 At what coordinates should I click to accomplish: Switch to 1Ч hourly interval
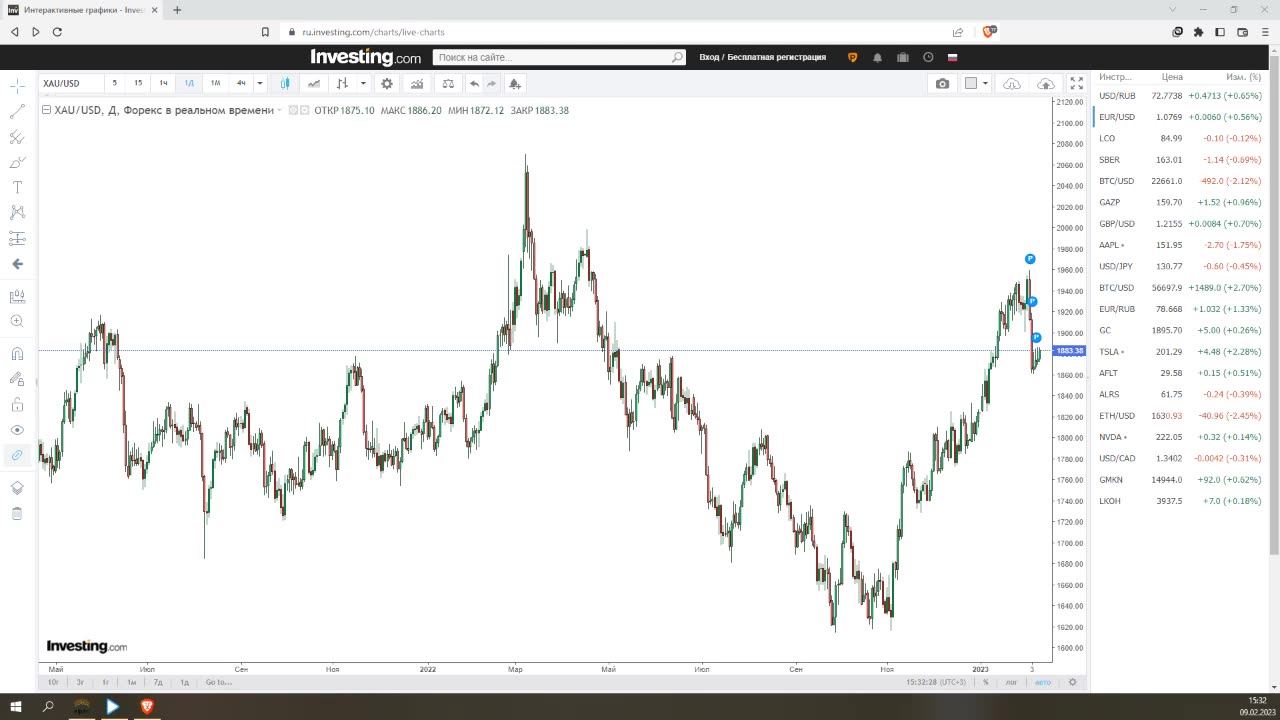pos(164,84)
